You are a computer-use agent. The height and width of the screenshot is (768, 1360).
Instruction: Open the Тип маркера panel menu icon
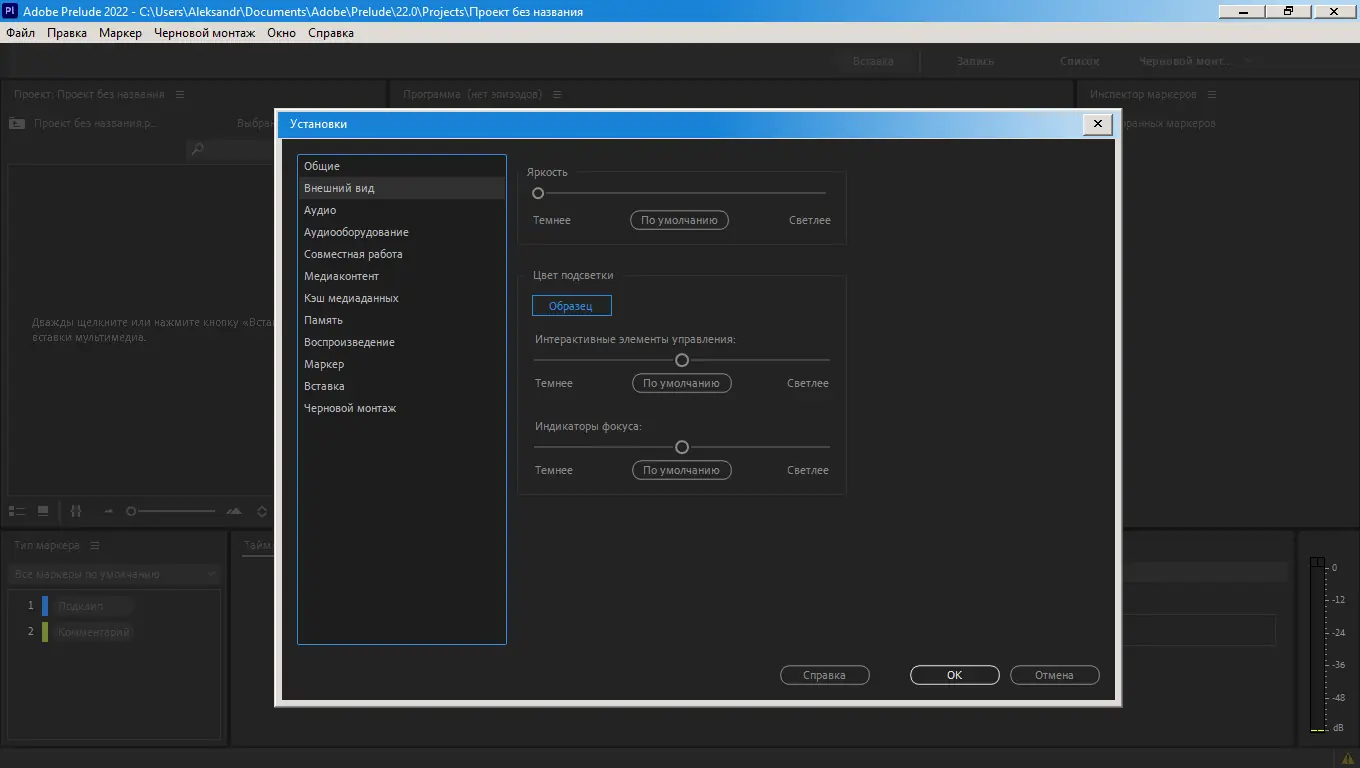(x=95, y=545)
